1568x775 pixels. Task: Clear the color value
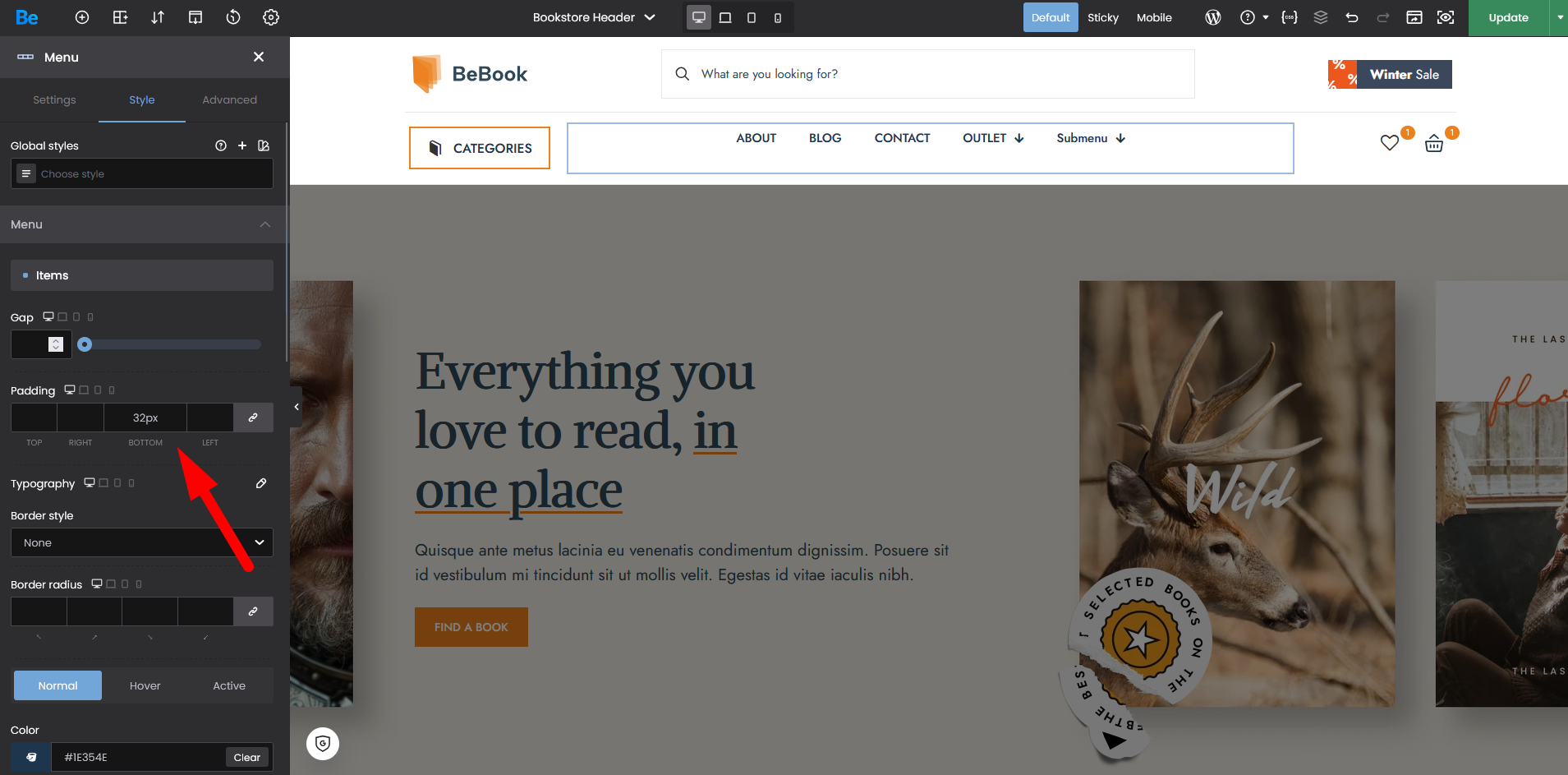(246, 758)
